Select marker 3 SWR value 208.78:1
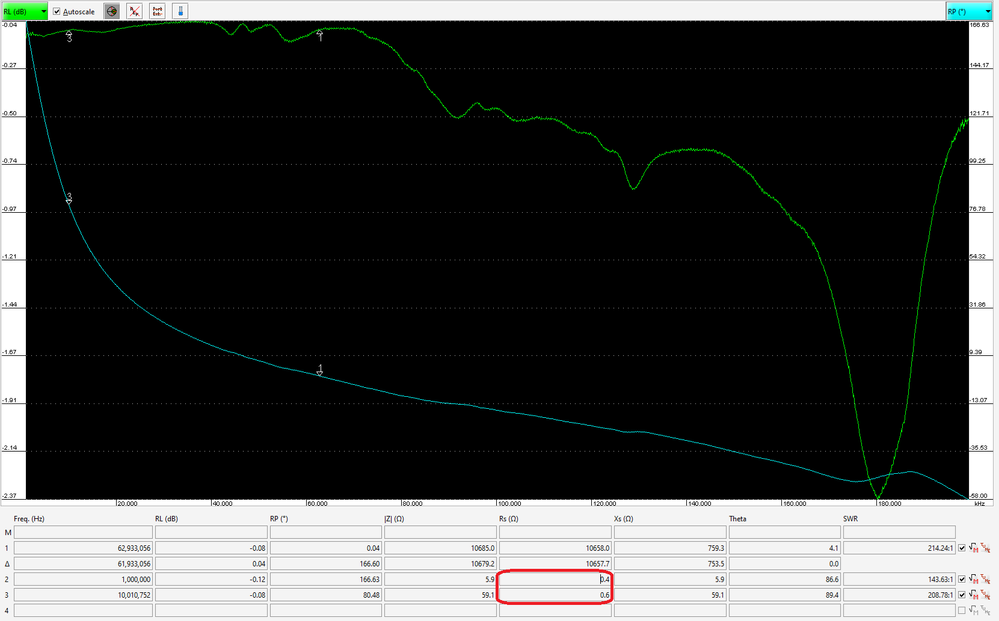The height and width of the screenshot is (621, 999). click(x=900, y=594)
